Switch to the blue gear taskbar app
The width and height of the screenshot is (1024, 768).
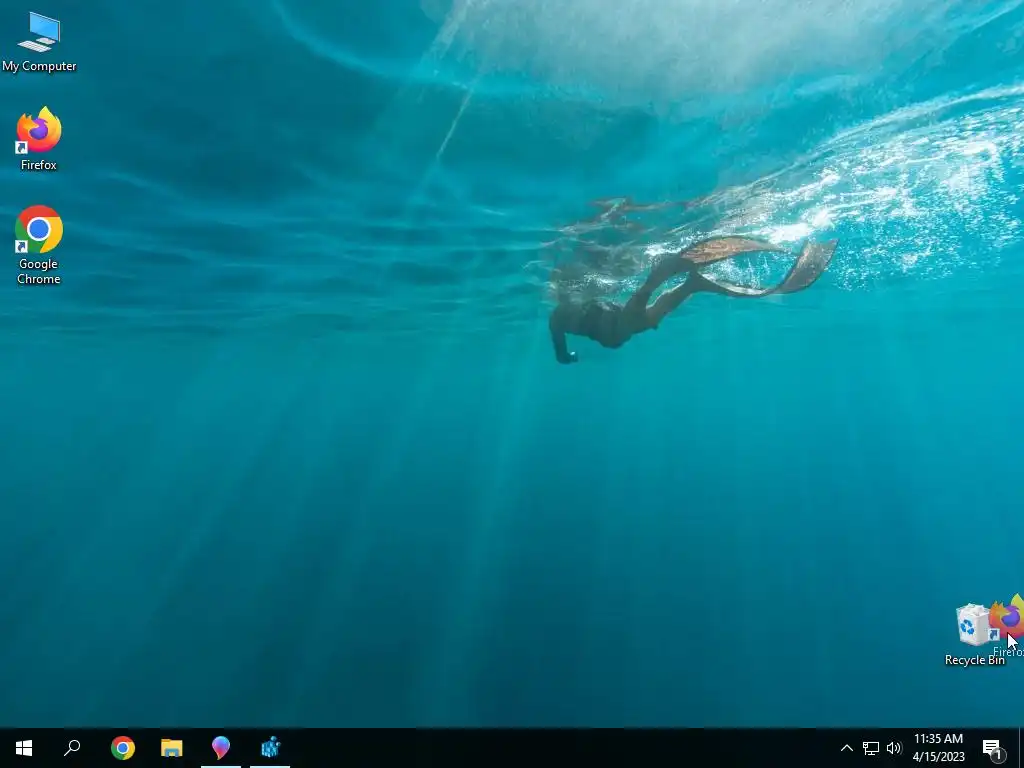(270, 748)
